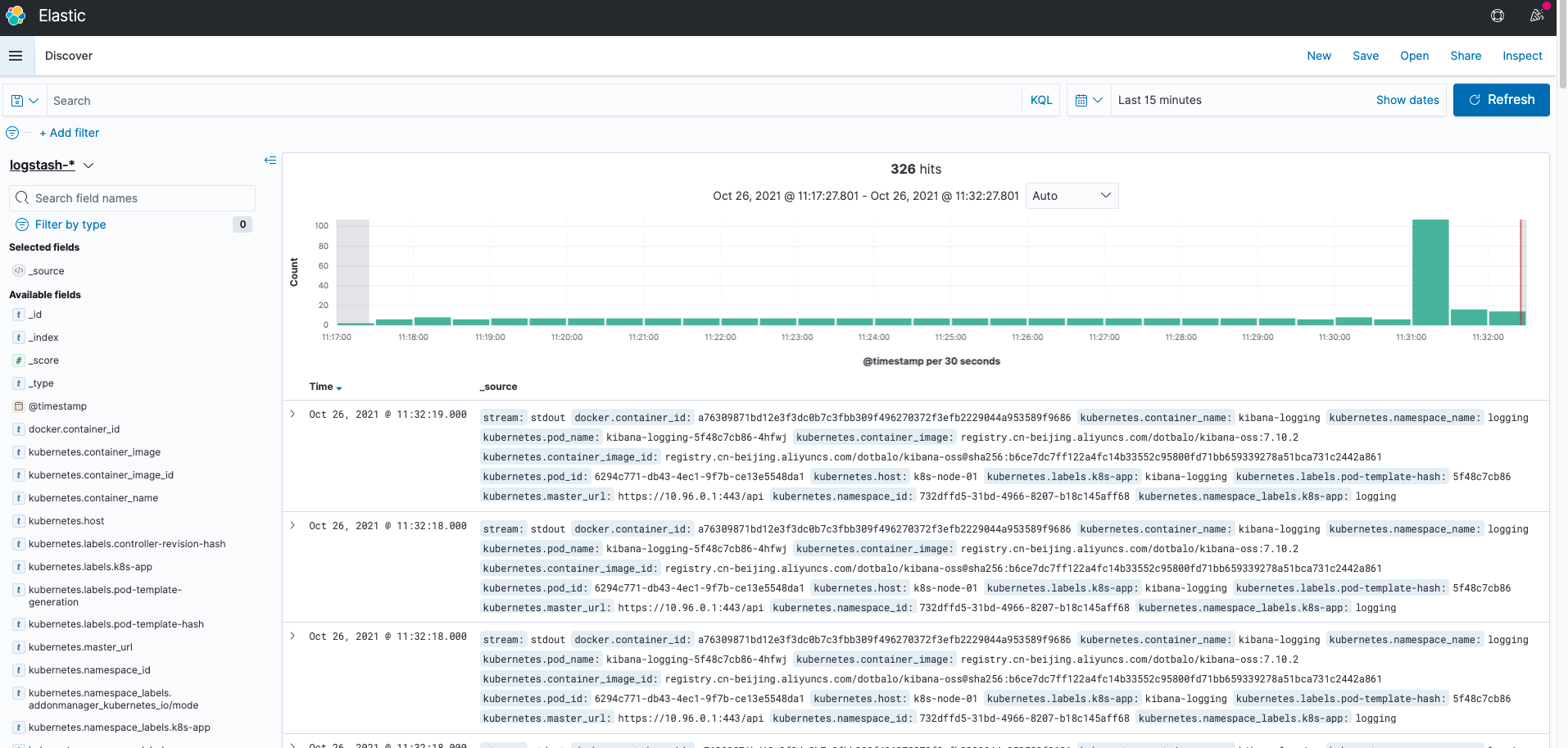Click the Refresh button
Screen dimensions: 1568x748
click(x=1501, y=100)
